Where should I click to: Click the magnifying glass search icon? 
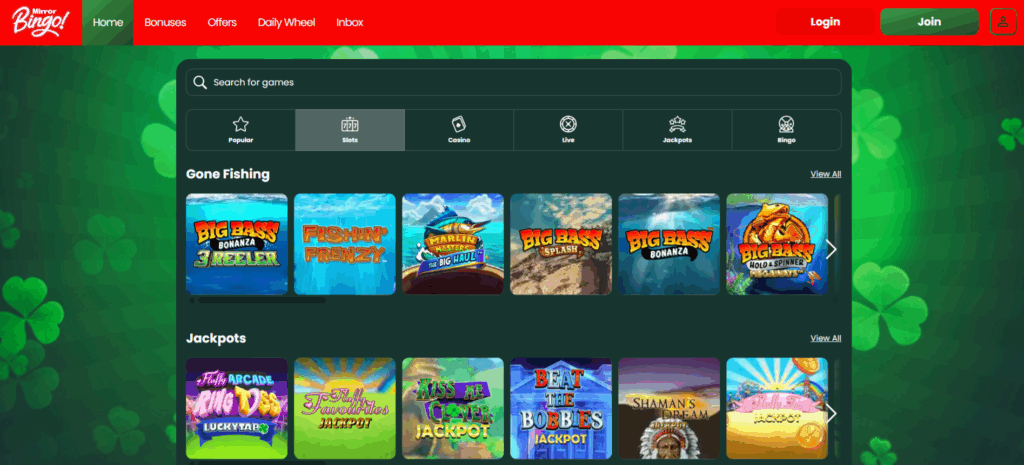click(x=200, y=82)
